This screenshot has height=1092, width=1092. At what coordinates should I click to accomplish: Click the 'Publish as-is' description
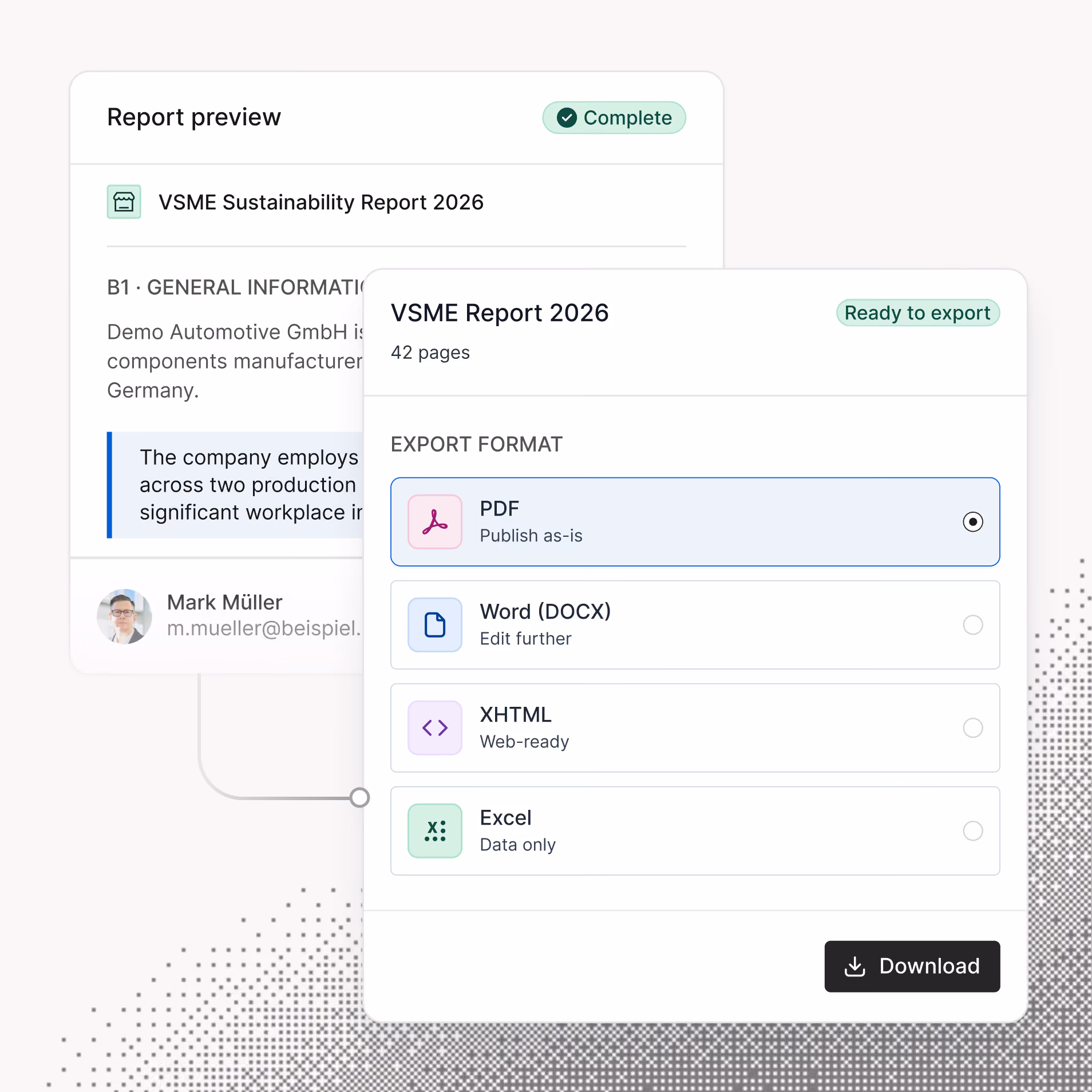pyautogui.click(x=531, y=536)
